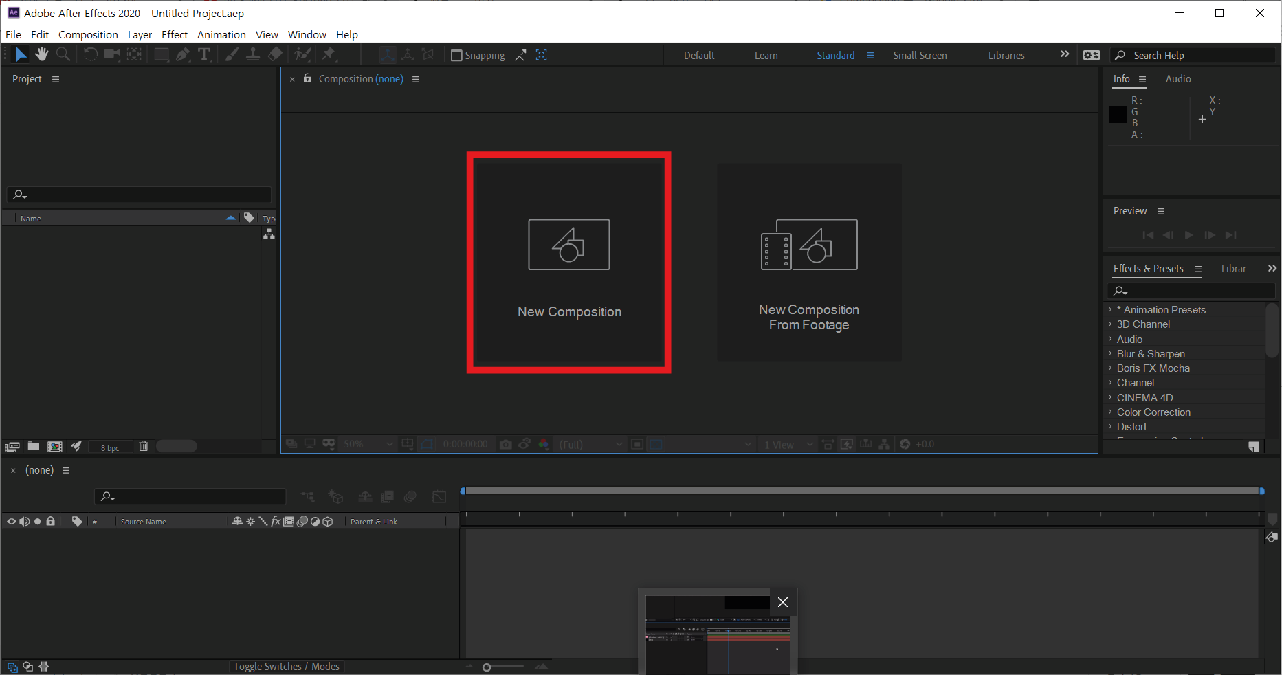Select the Roto Brush tool
The width and height of the screenshot is (1282, 675).
302,55
